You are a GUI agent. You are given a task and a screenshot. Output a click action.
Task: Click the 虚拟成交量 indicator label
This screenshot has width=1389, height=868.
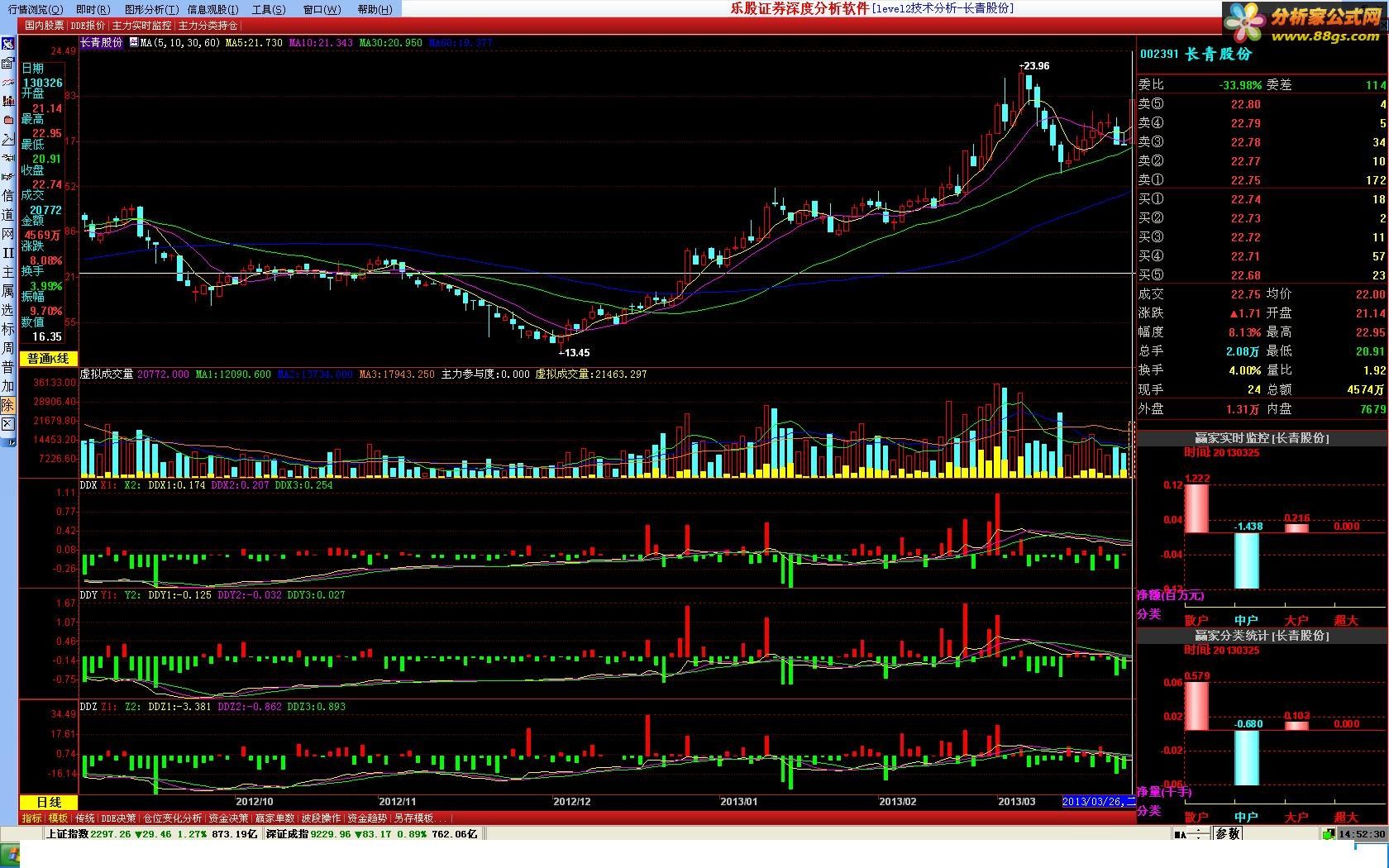(x=107, y=374)
